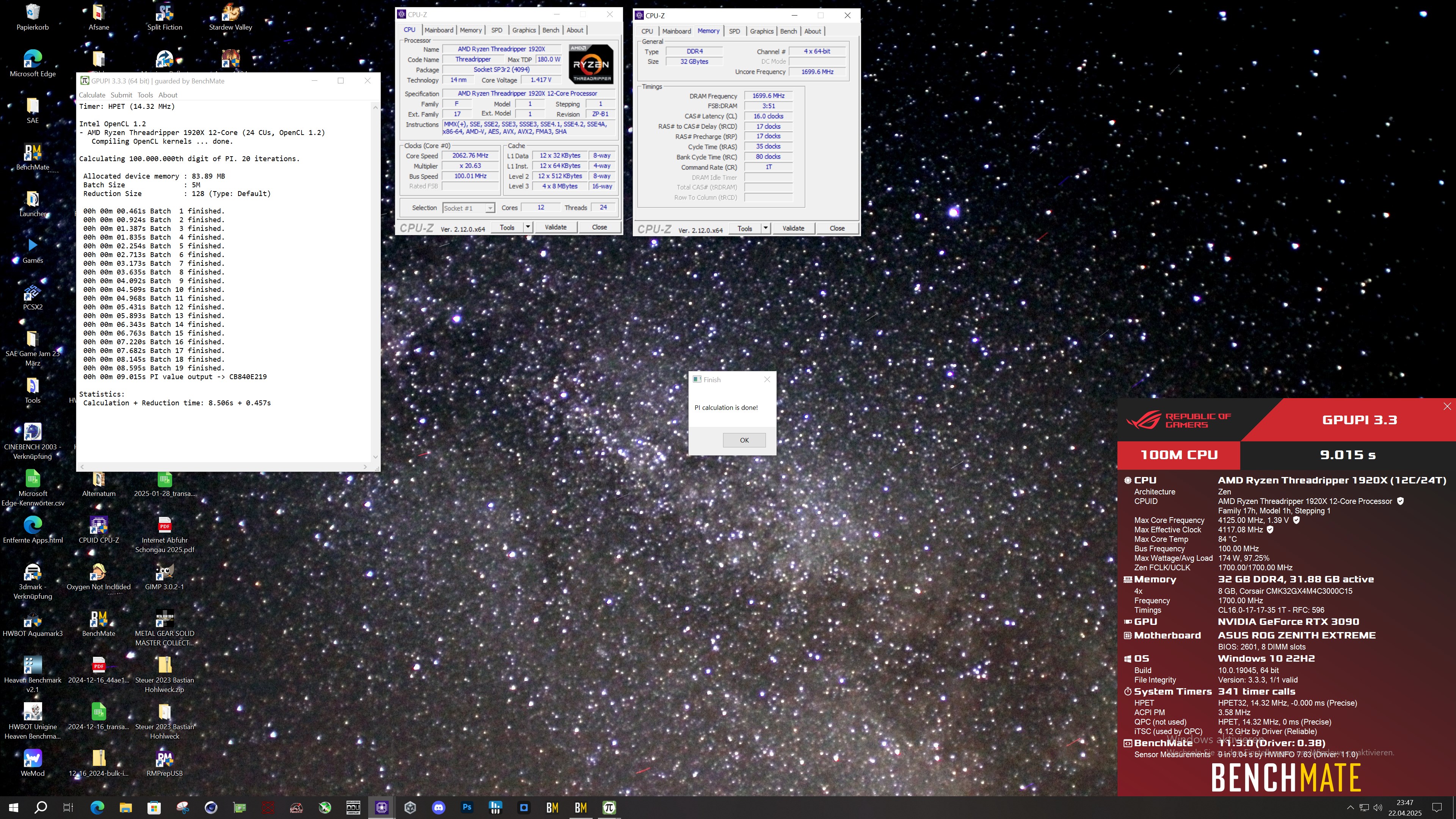Click 'NVIDIA GeForce RTX 3090' in BenchMate panel
The image size is (1456, 819).
click(1288, 622)
